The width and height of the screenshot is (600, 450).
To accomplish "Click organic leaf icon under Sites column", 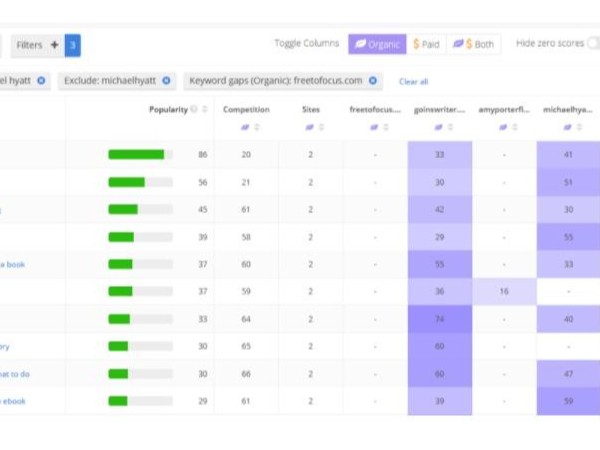I will (308, 127).
